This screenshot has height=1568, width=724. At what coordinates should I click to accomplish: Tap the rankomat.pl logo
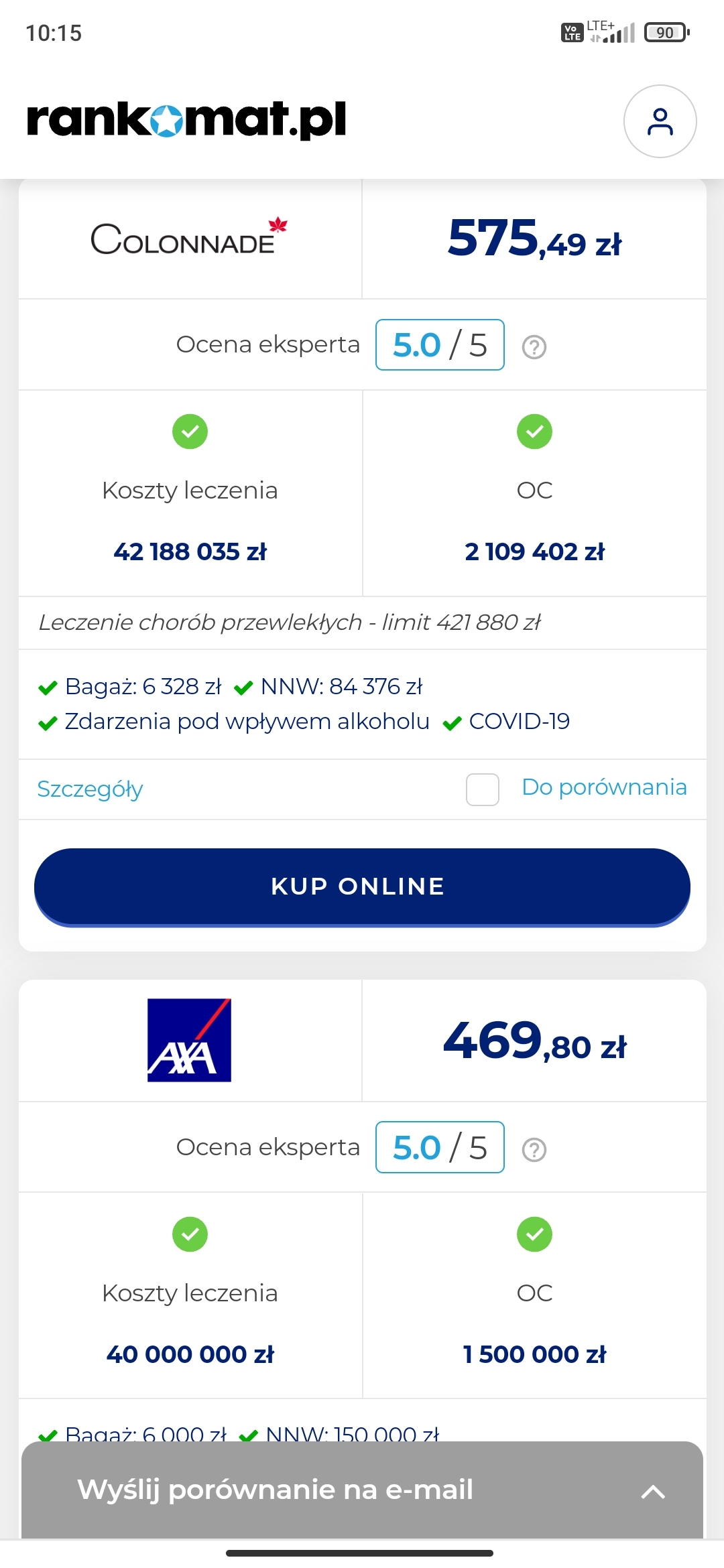pyautogui.click(x=186, y=119)
